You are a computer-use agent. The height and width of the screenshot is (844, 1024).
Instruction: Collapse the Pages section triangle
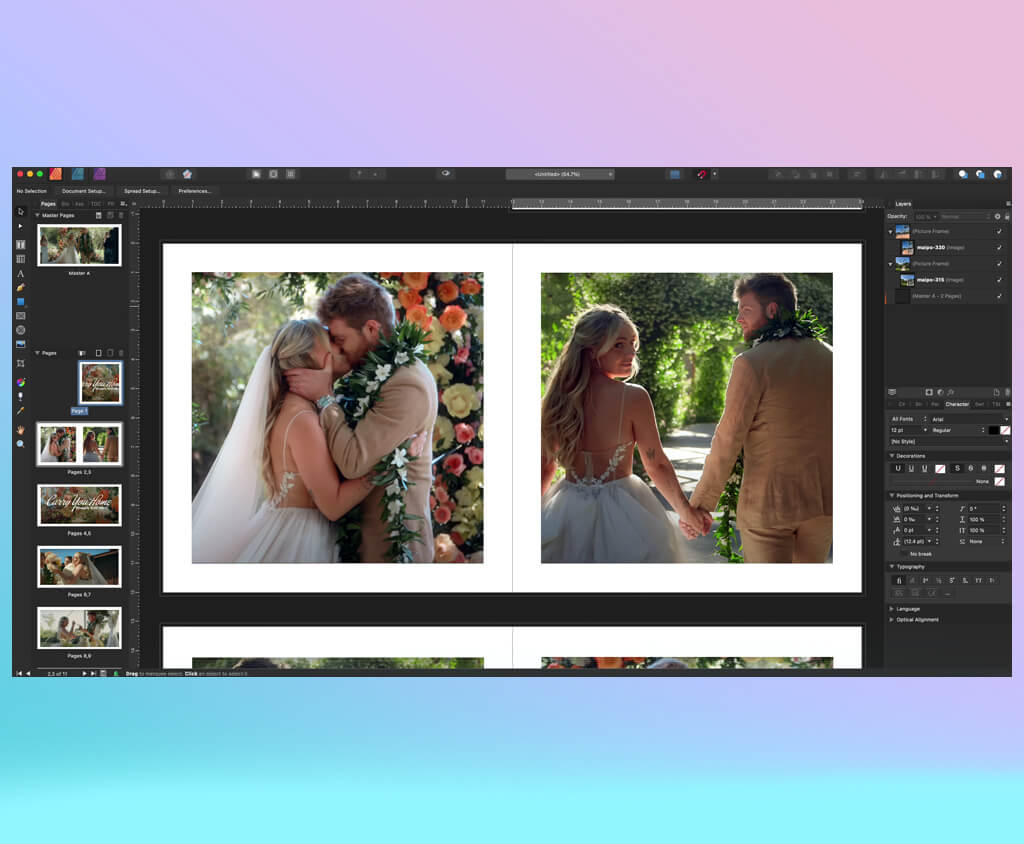coord(37,353)
